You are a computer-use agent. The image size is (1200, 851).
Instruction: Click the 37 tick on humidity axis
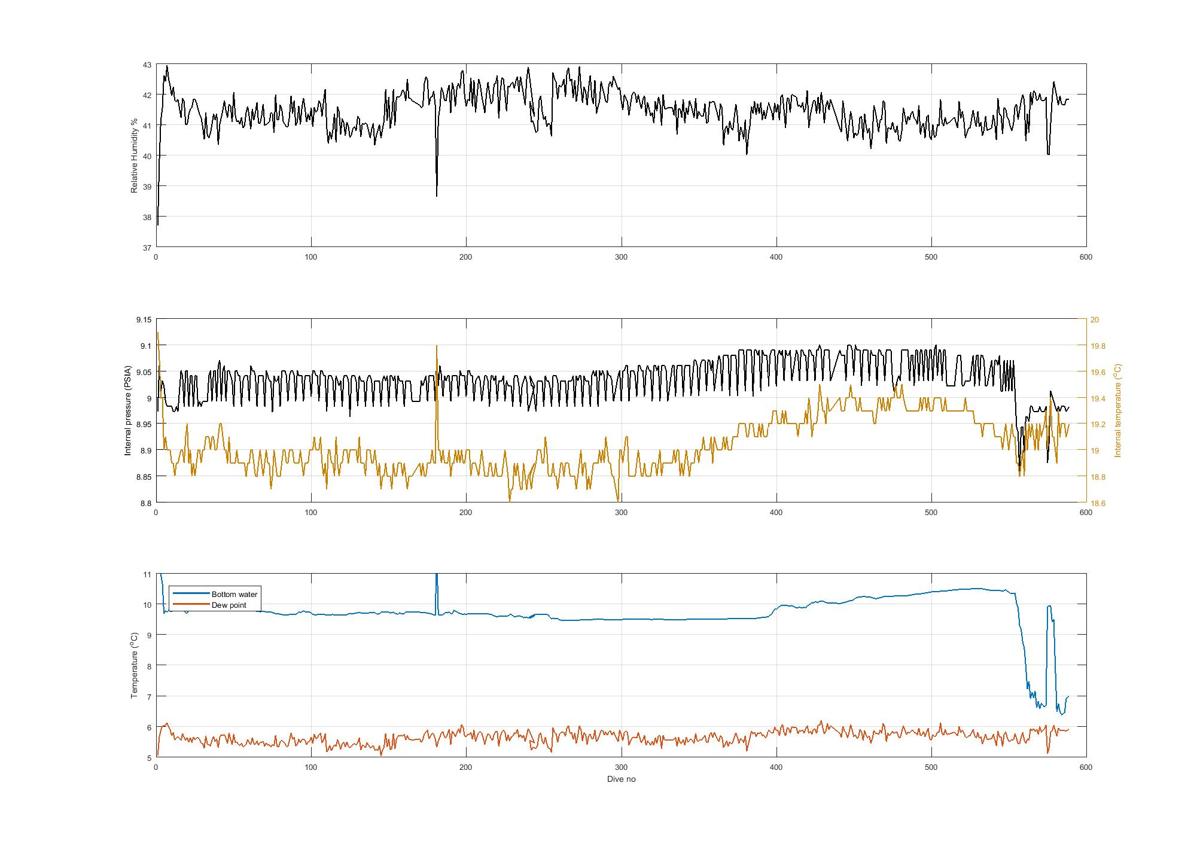pyautogui.click(x=147, y=247)
